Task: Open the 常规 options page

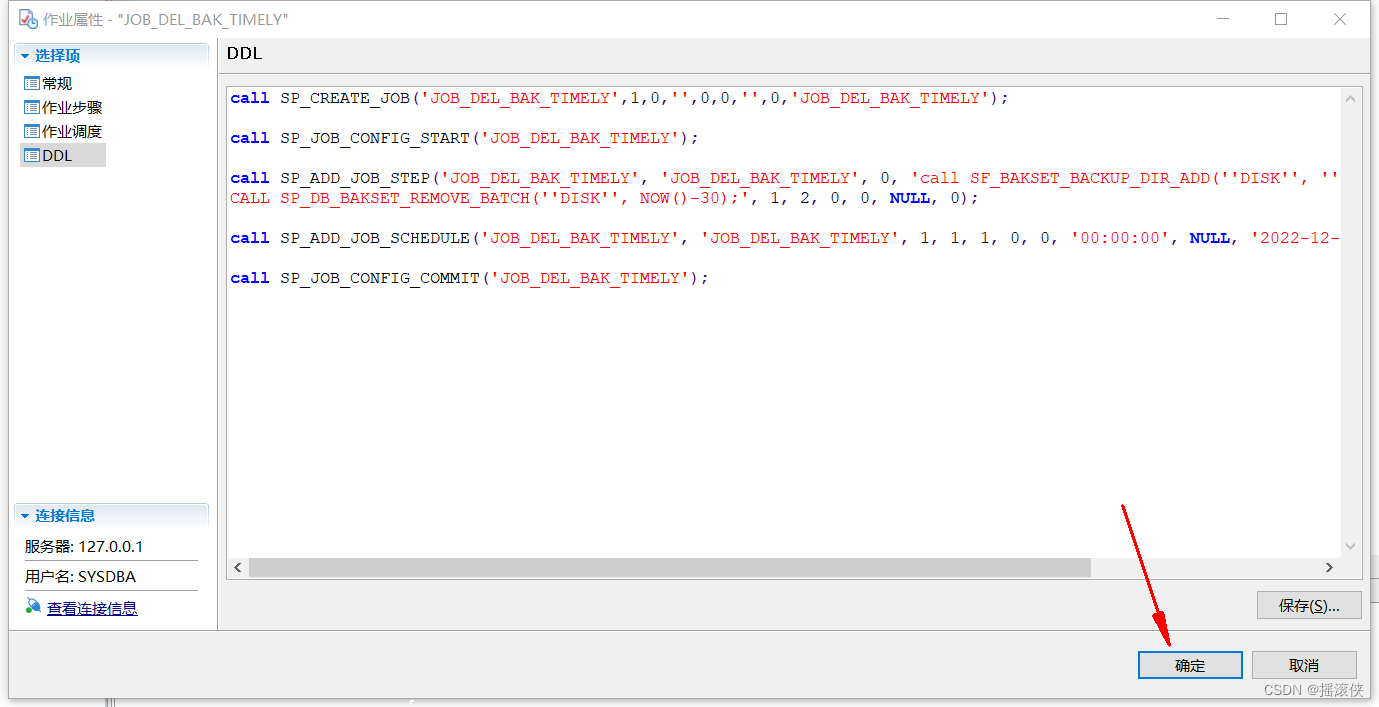Action: click(57, 83)
